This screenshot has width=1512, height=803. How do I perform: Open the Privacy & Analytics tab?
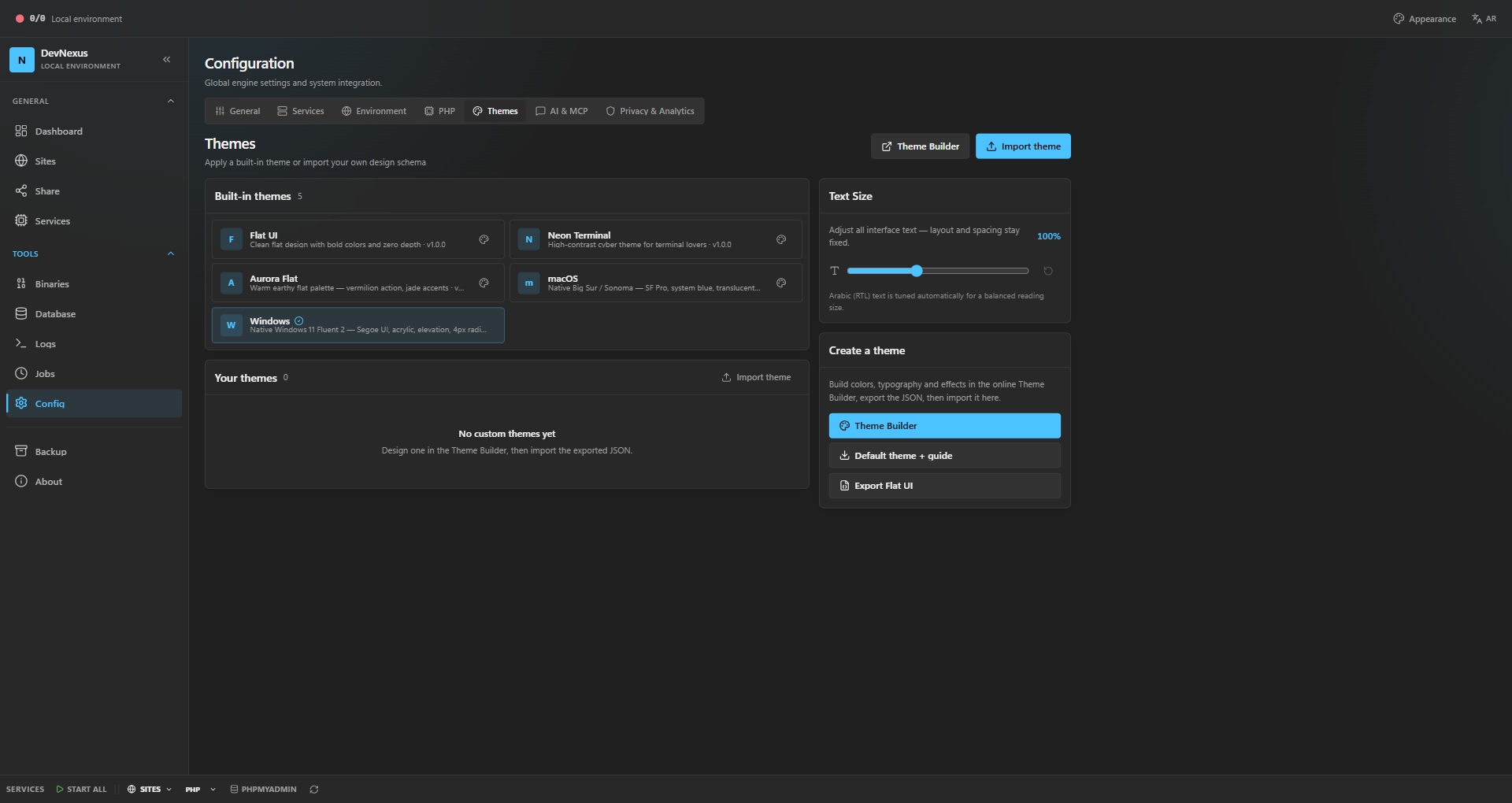650,111
